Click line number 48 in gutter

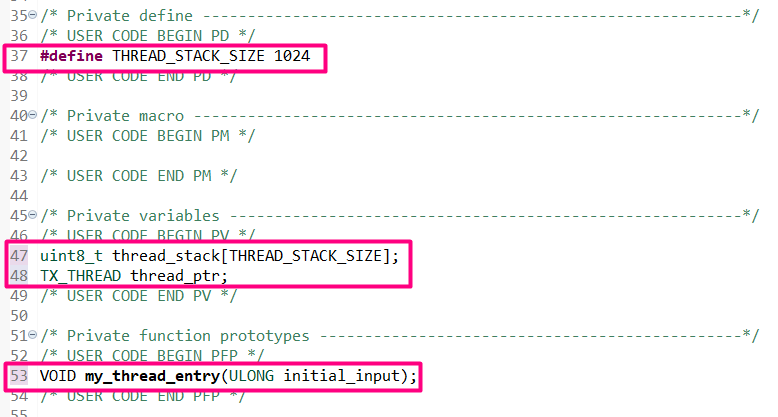click(x=19, y=276)
